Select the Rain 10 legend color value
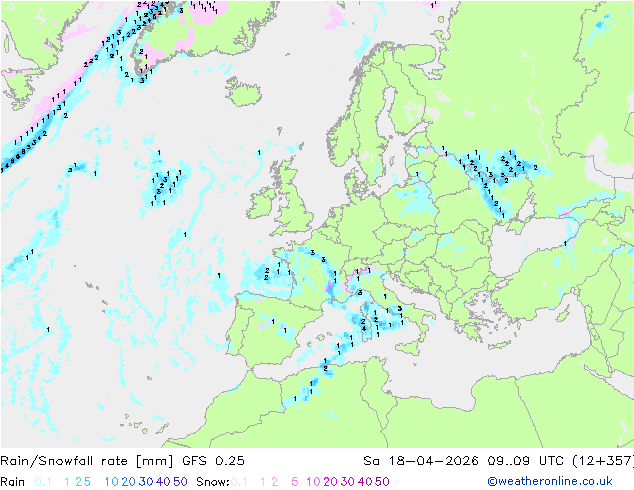Screen dimensions: 634x490 (112, 482)
